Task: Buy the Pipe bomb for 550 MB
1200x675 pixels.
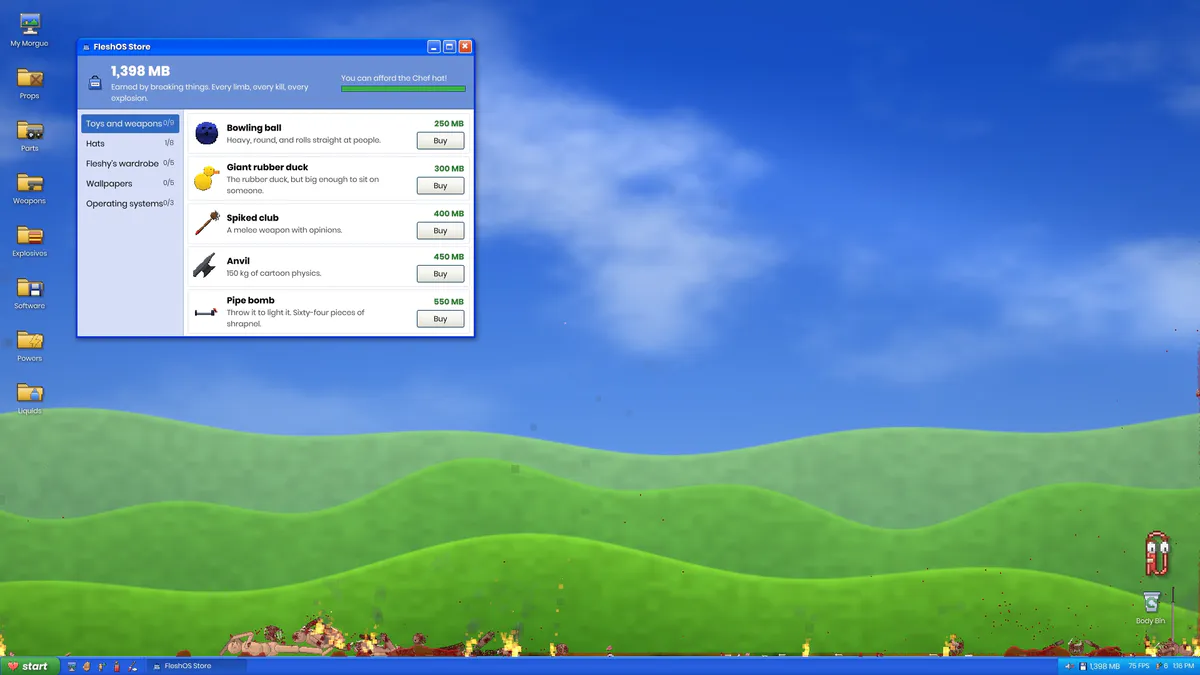Action: (x=440, y=319)
